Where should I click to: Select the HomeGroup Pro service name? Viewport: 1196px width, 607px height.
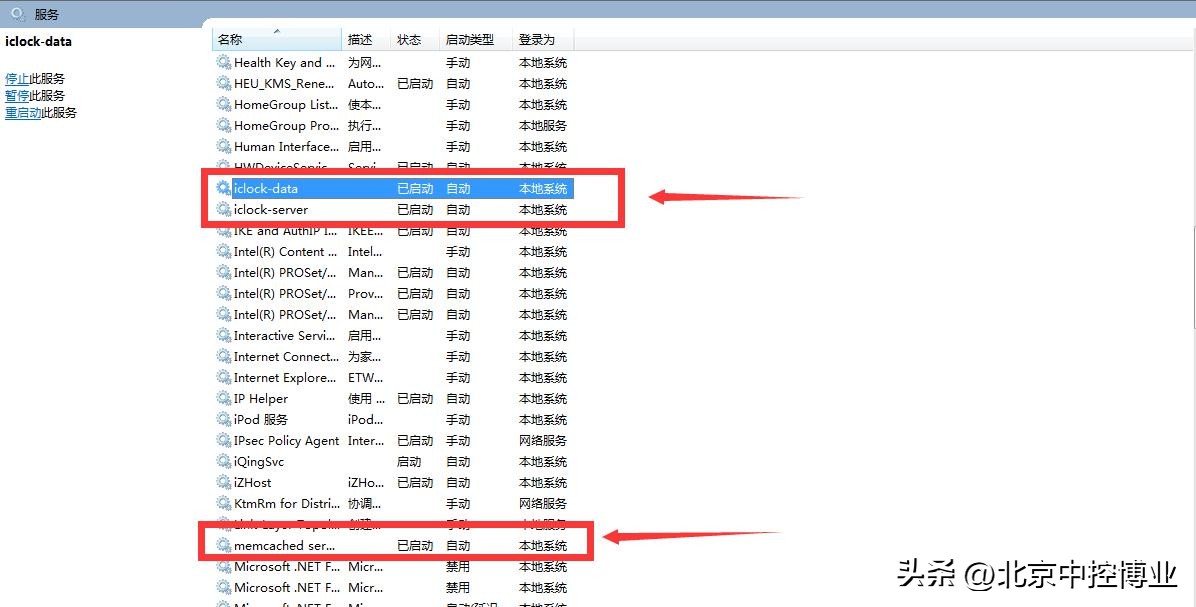point(286,126)
